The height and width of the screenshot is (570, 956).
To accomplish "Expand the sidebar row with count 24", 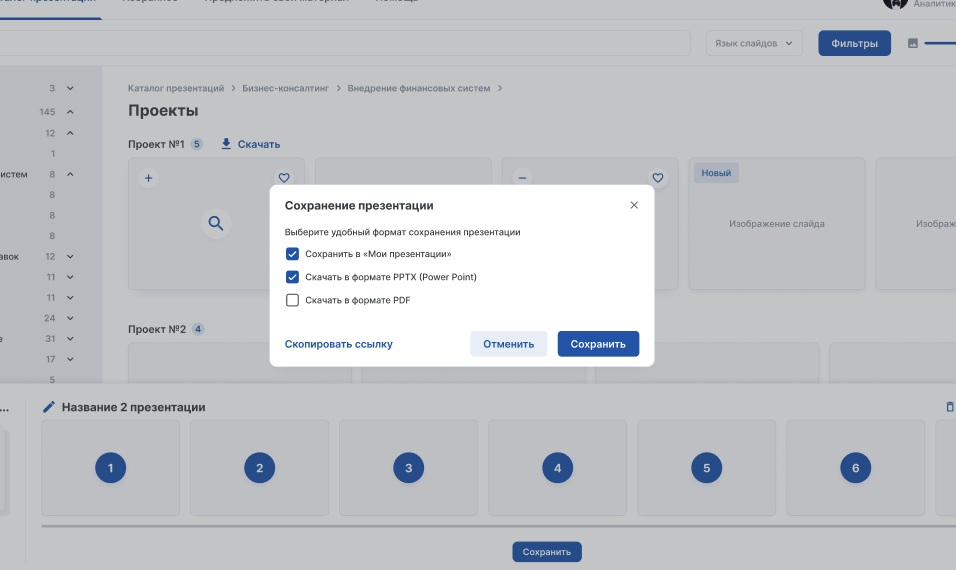I will pos(70,318).
